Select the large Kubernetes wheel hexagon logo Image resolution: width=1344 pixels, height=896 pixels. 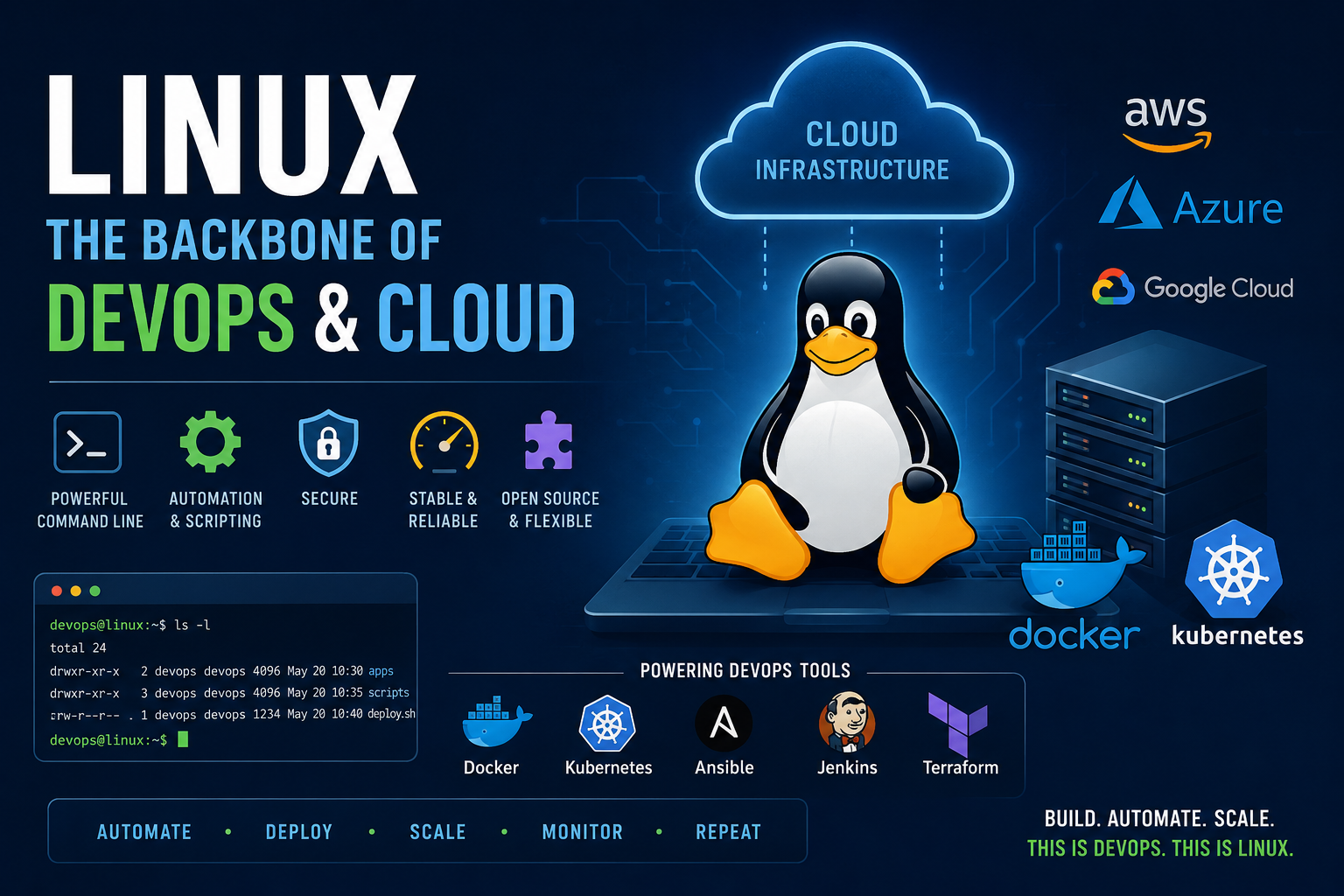[1234, 570]
